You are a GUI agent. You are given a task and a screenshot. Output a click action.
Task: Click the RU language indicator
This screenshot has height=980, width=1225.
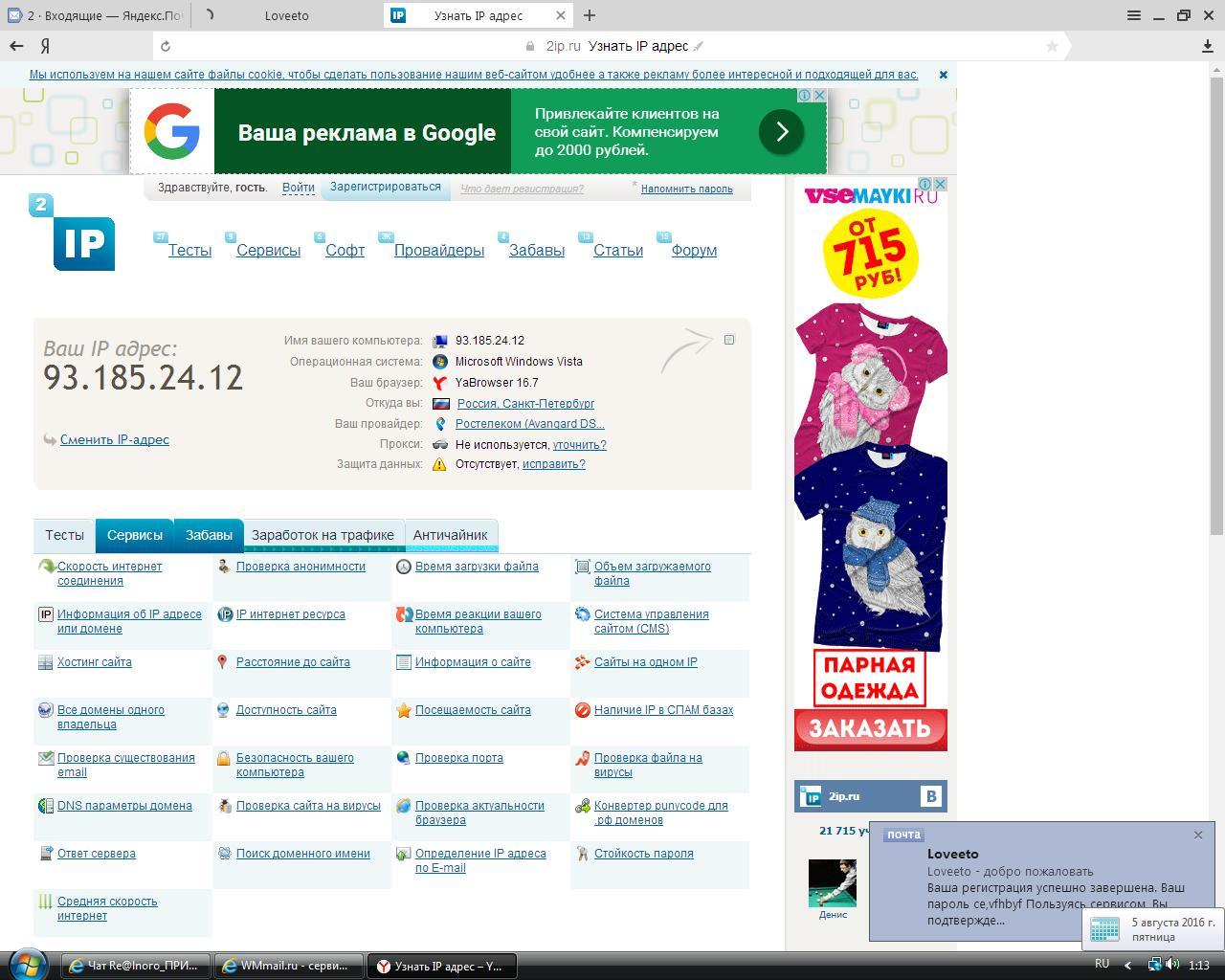[x=1102, y=964]
